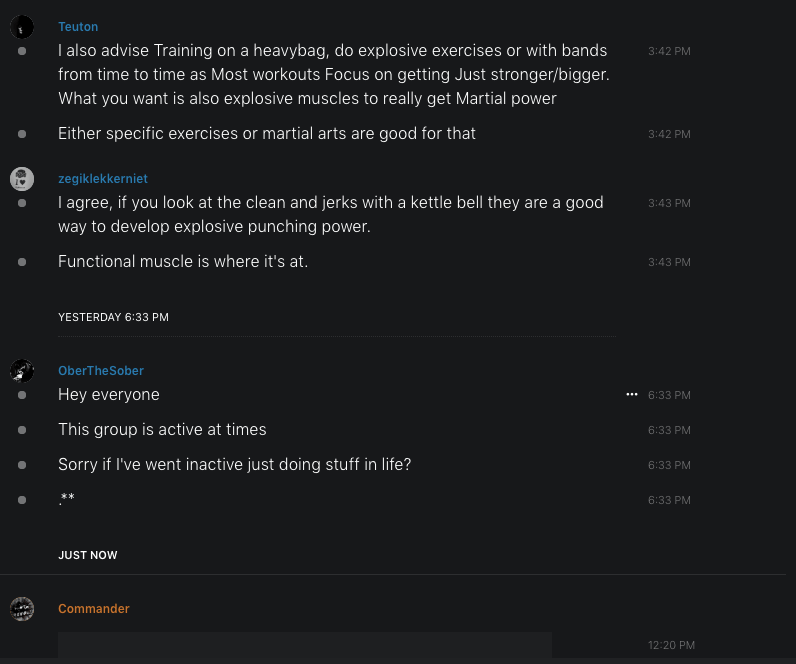Open OberTheSober's username profile link

(x=101, y=371)
